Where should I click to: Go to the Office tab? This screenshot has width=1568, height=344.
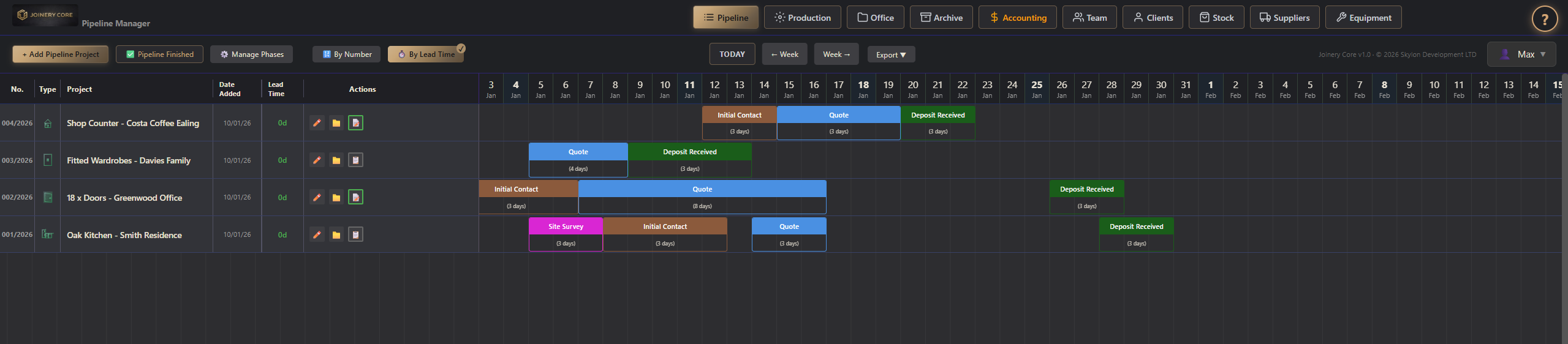[876, 18]
